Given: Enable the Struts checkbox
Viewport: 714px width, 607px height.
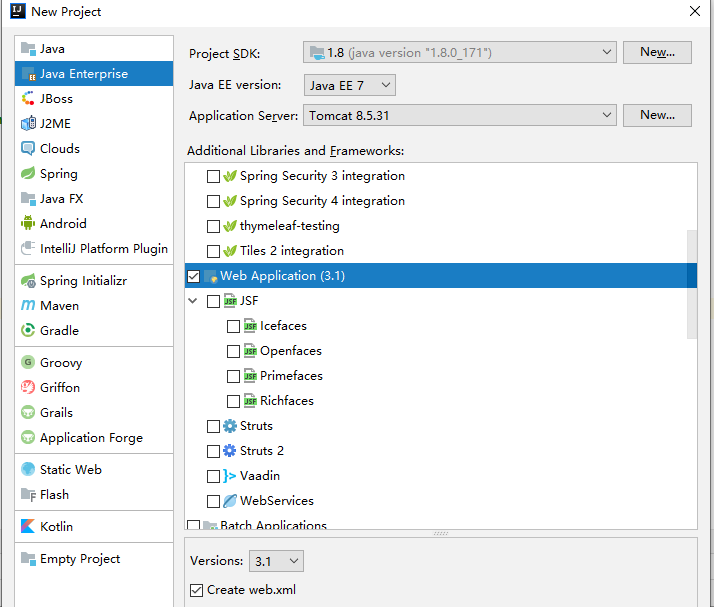Looking at the screenshot, I should point(213,427).
